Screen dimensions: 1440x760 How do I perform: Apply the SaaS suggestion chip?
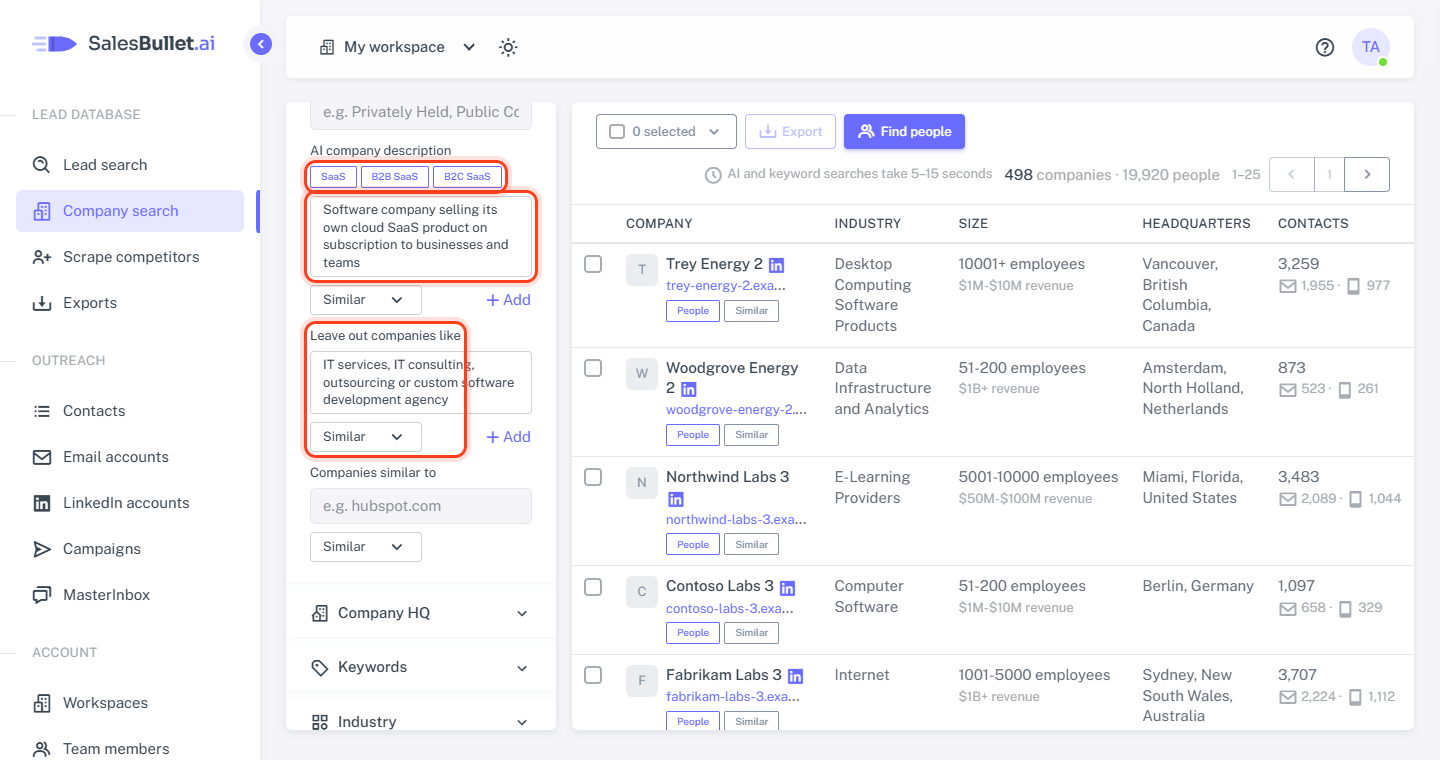[333, 177]
